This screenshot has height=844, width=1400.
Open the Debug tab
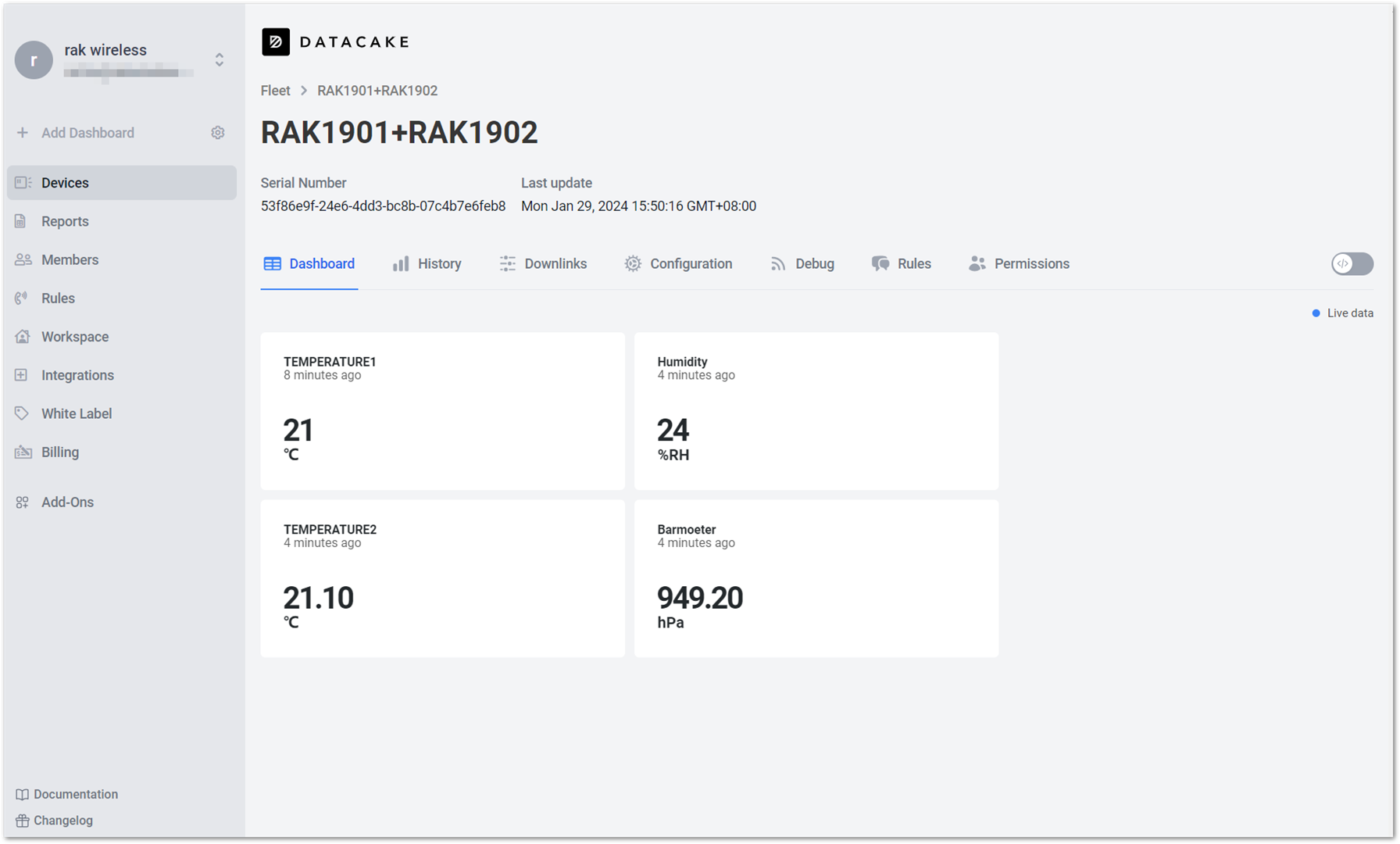[802, 264]
